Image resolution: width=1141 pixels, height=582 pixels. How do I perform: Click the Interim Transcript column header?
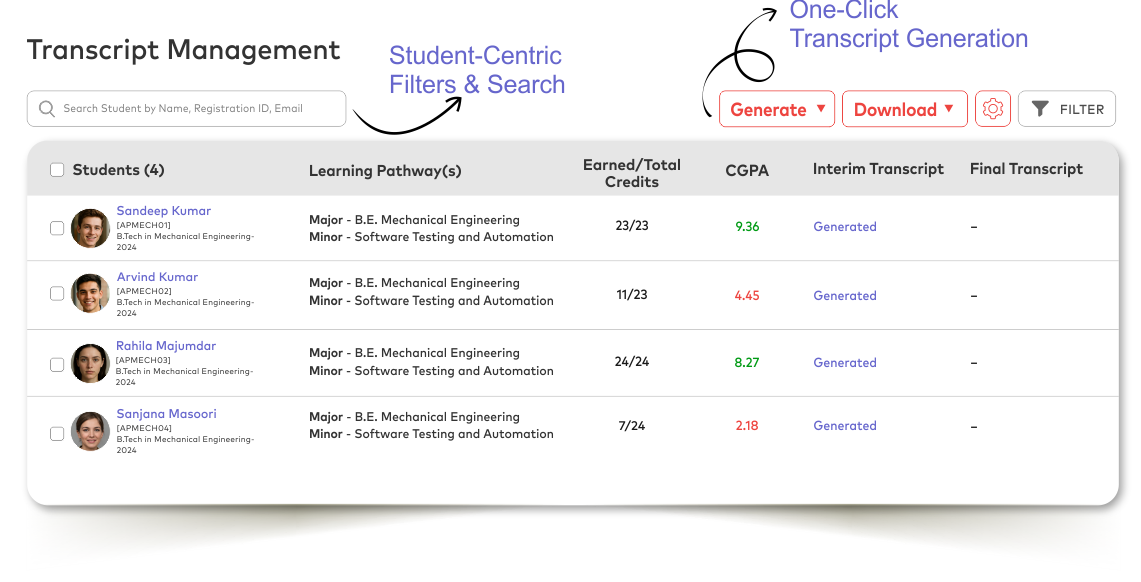878,169
